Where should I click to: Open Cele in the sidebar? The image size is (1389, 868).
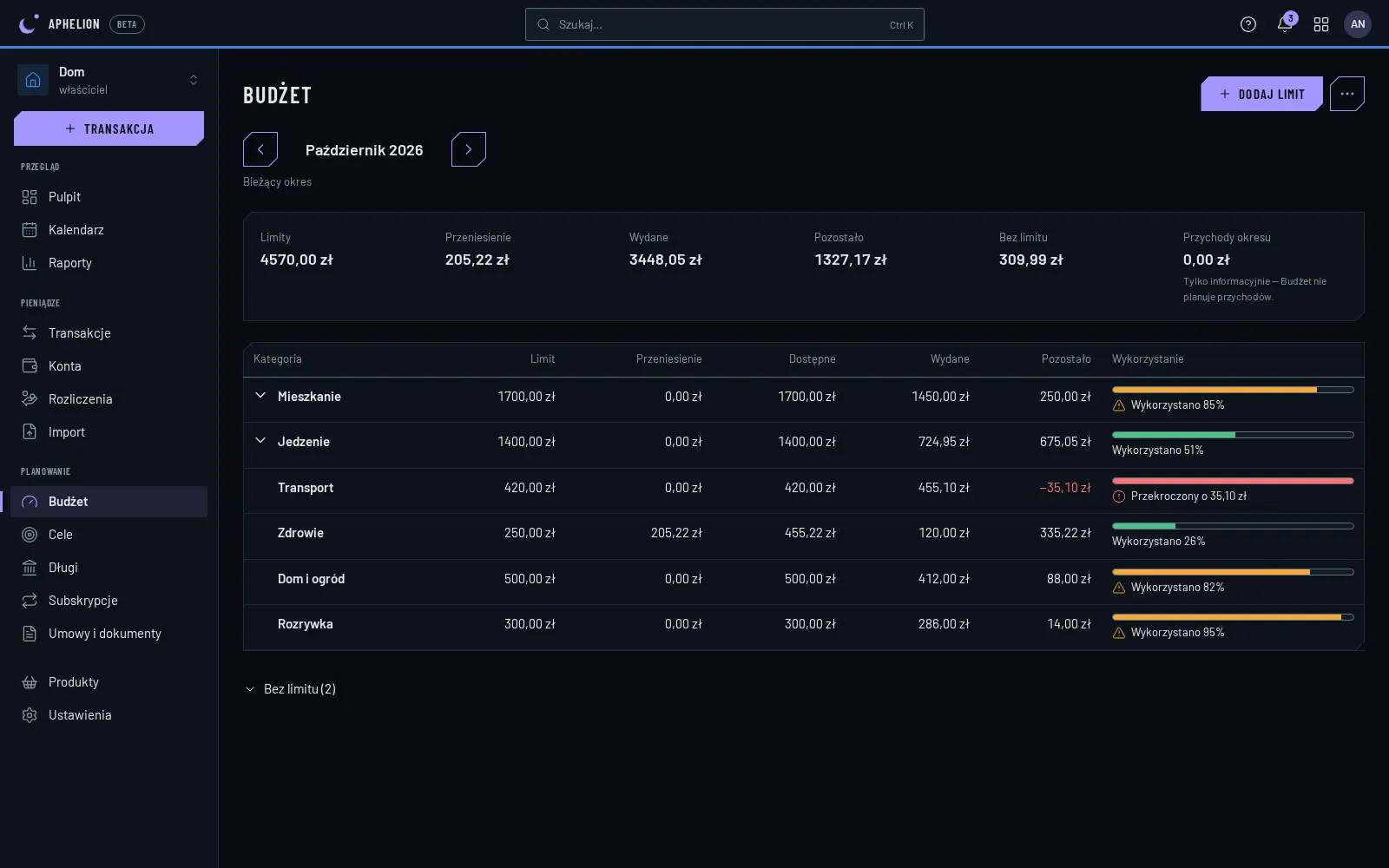[x=109, y=535]
